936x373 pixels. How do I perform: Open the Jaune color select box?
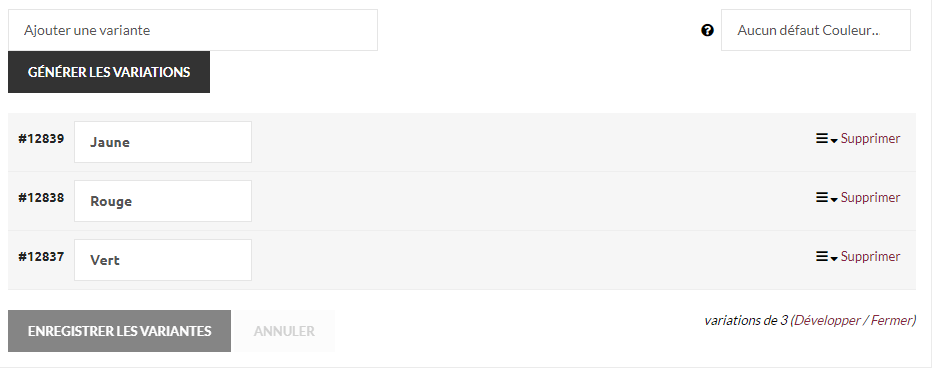click(x=163, y=142)
